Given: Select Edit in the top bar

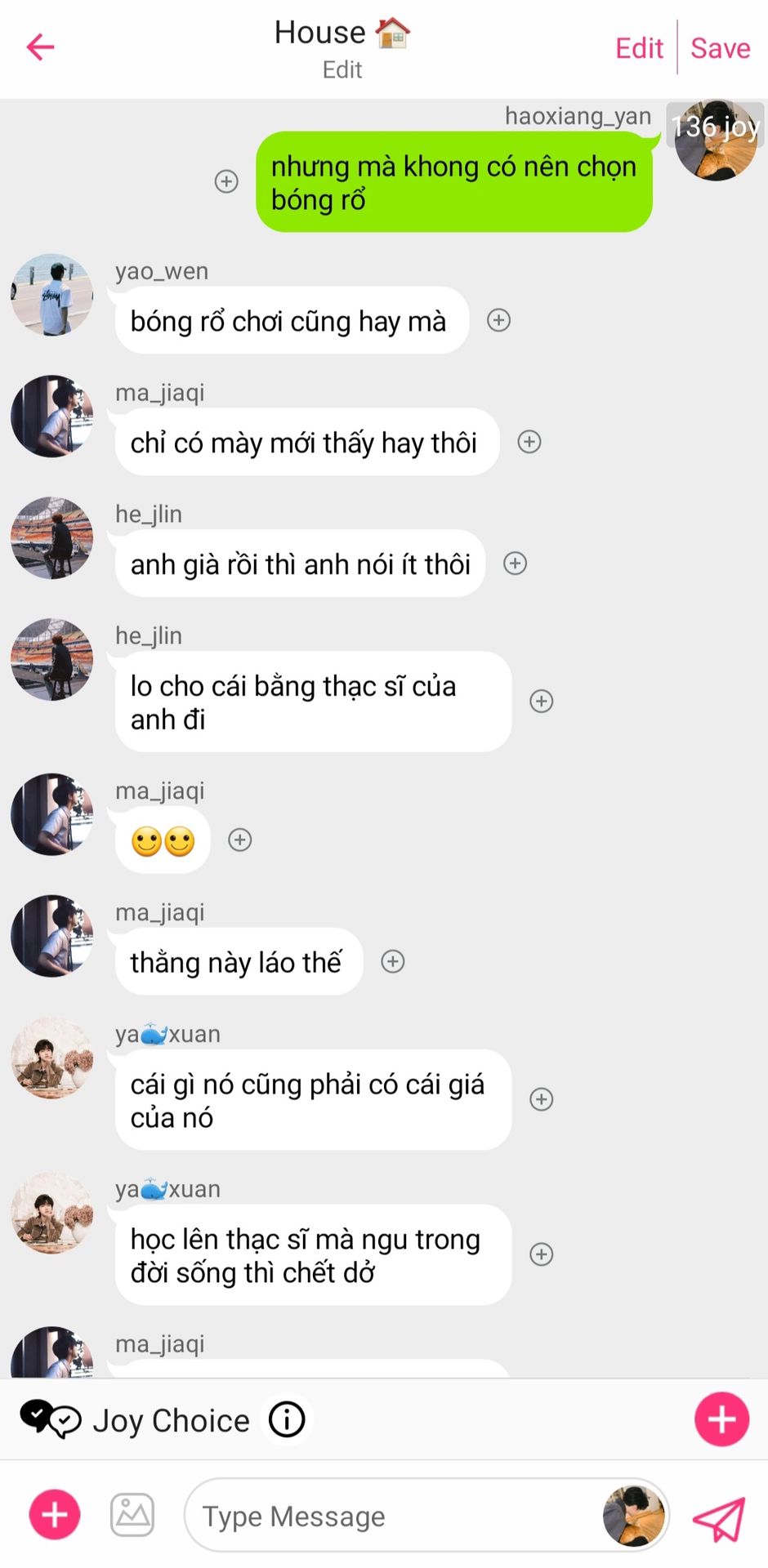Looking at the screenshot, I should pos(639,48).
